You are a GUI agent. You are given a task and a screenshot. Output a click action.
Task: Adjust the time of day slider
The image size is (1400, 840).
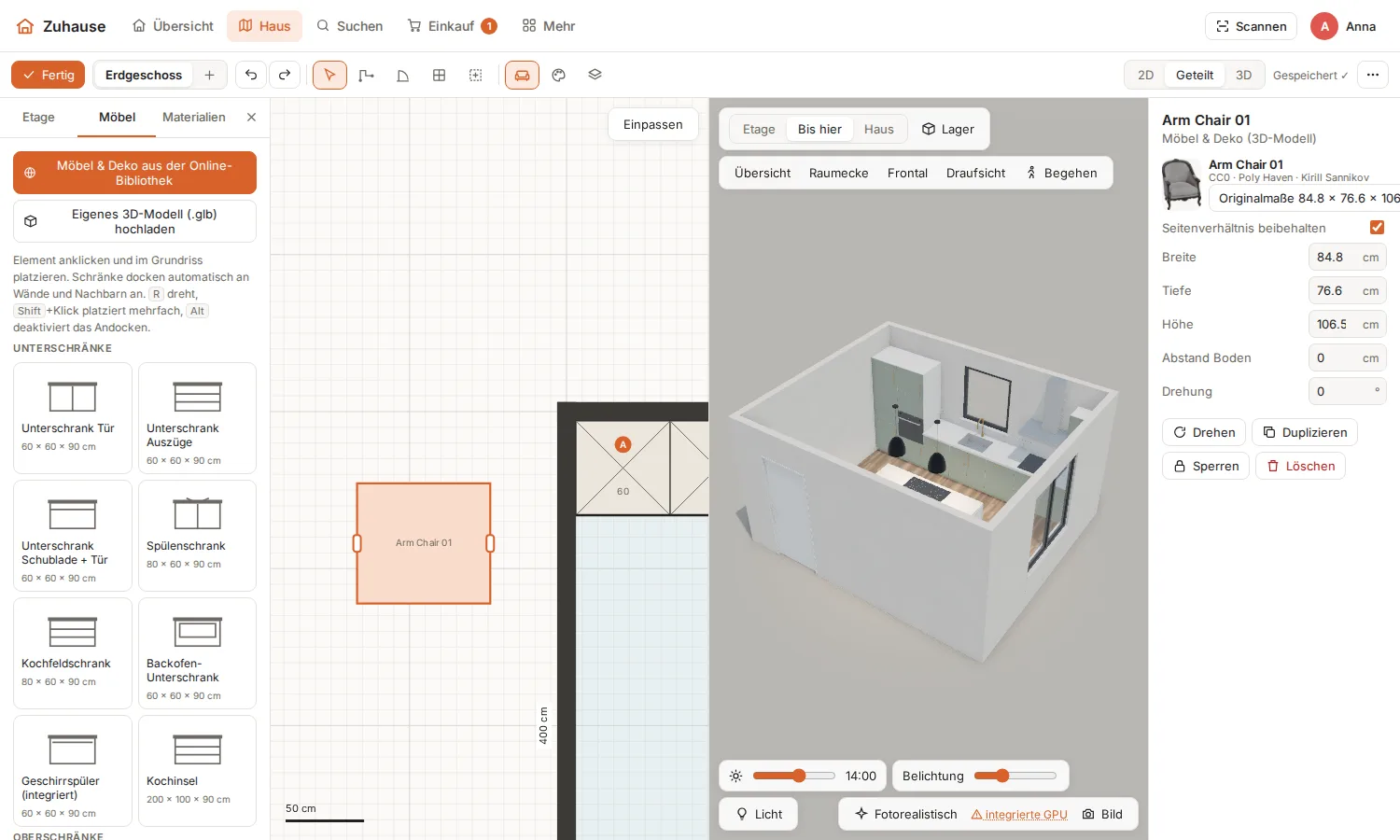(x=794, y=776)
